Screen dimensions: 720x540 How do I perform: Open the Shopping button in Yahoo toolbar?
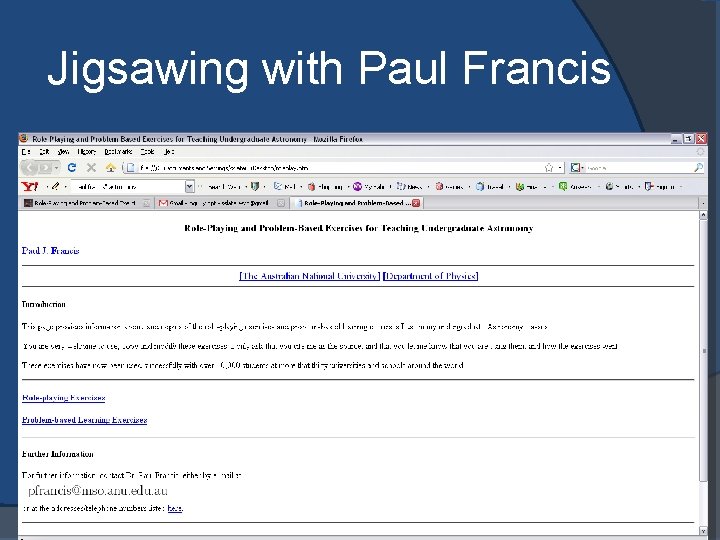(326, 186)
